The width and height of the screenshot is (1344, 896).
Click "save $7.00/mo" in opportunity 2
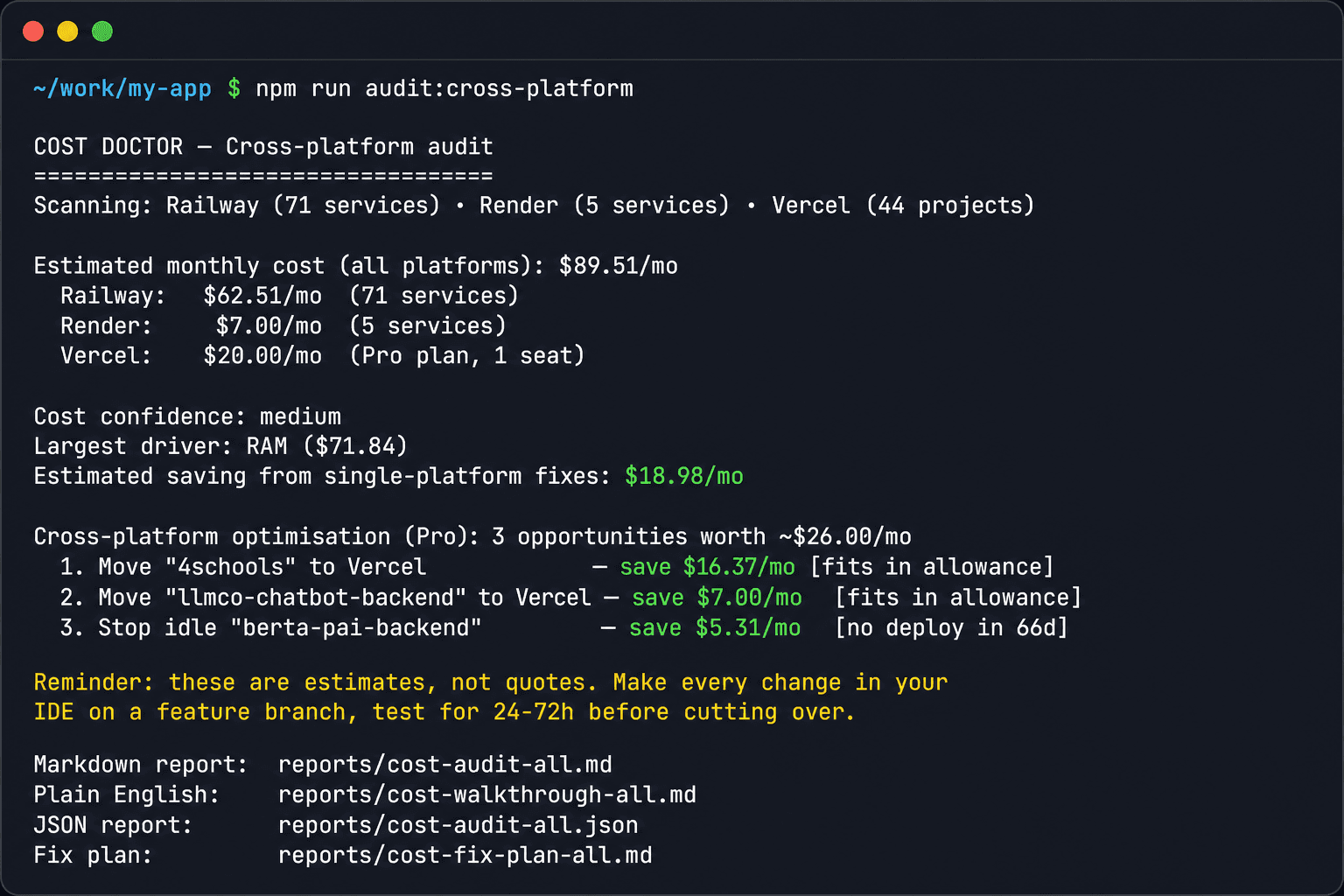[x=717, y=598]
